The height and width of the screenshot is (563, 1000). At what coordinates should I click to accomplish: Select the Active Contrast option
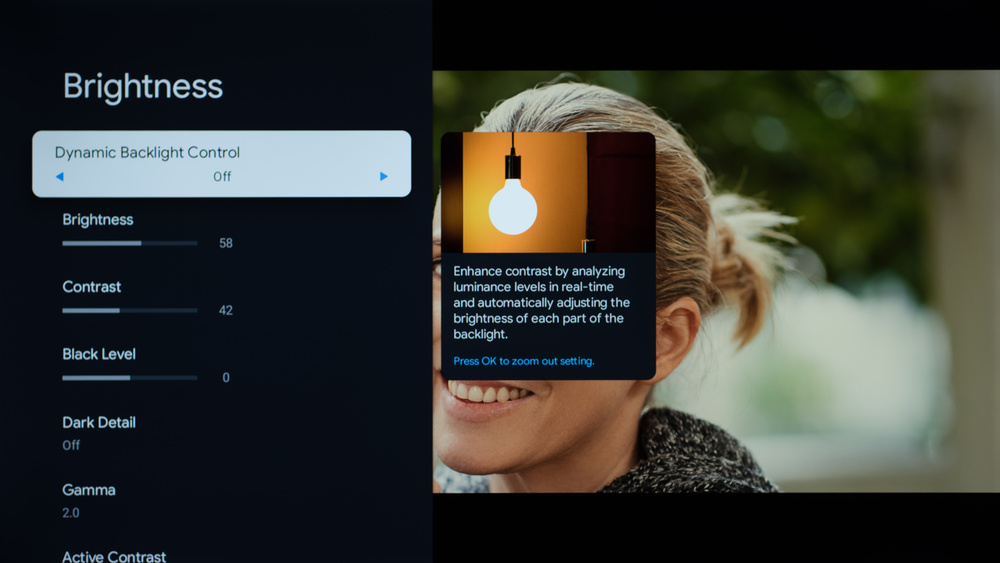pos(114,556)
